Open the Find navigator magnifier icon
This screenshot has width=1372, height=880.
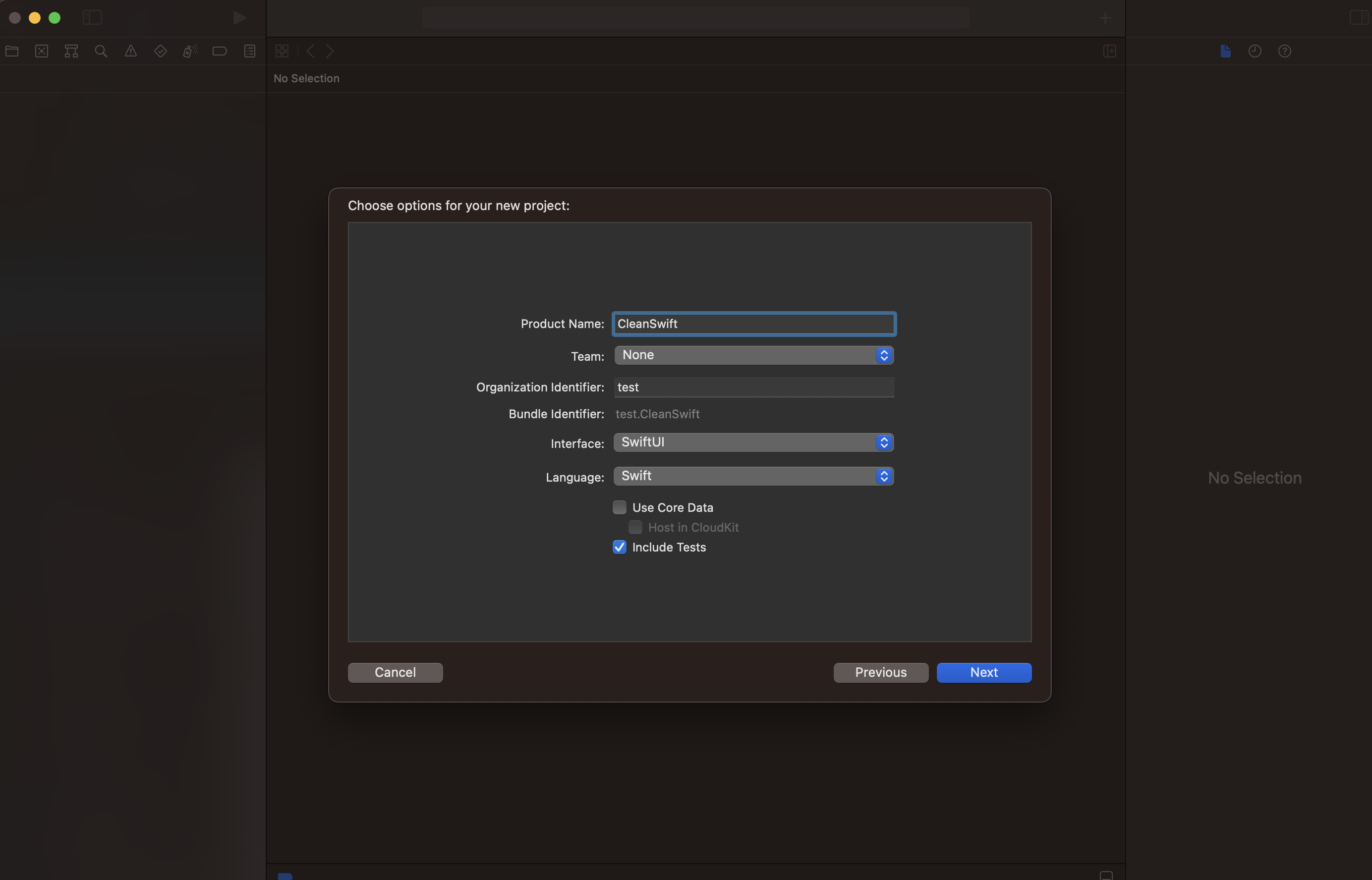click(101, 52)
